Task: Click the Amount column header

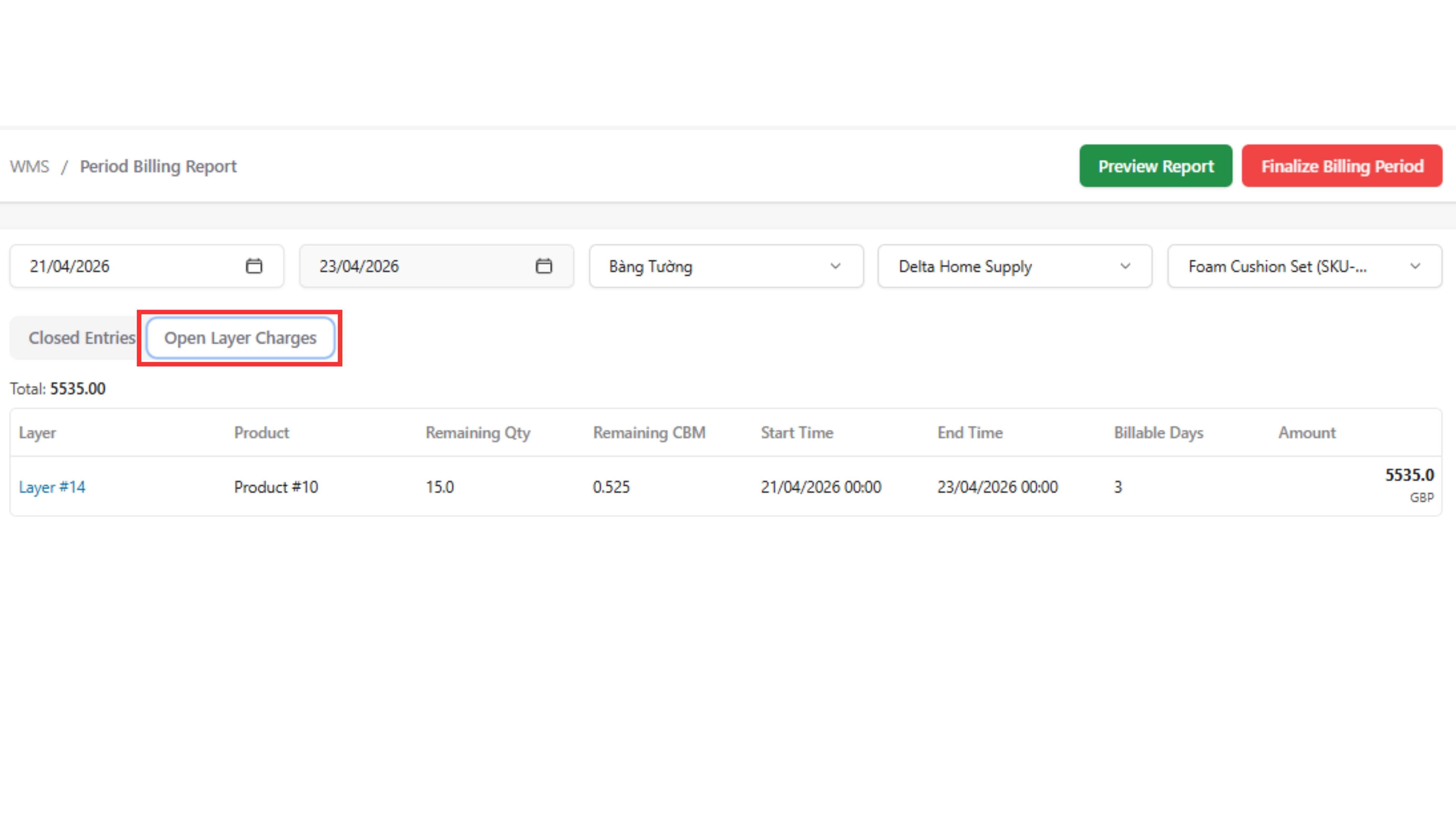Action: click(x=1307, y=432)
